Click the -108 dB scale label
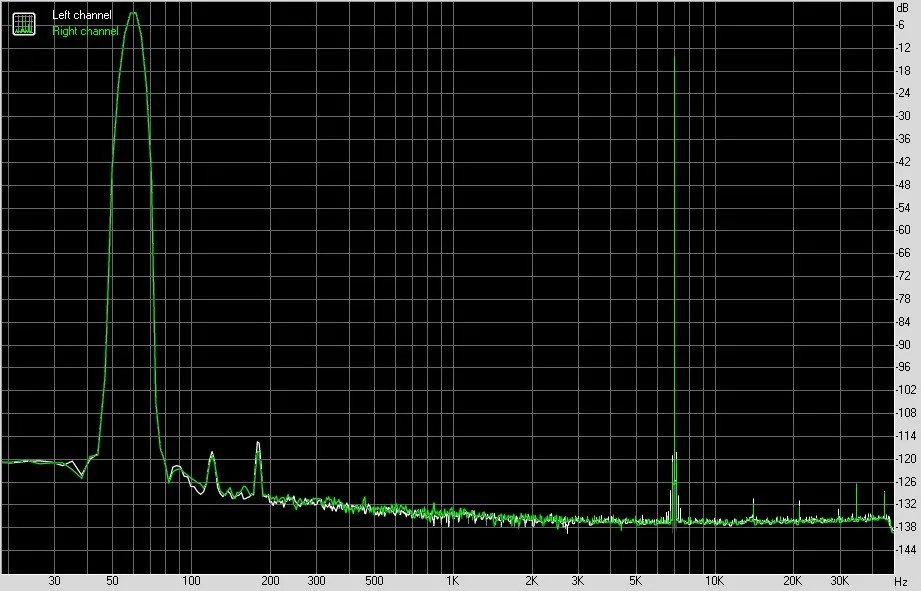The image size is (921, 591). click(x=905, y=412)
